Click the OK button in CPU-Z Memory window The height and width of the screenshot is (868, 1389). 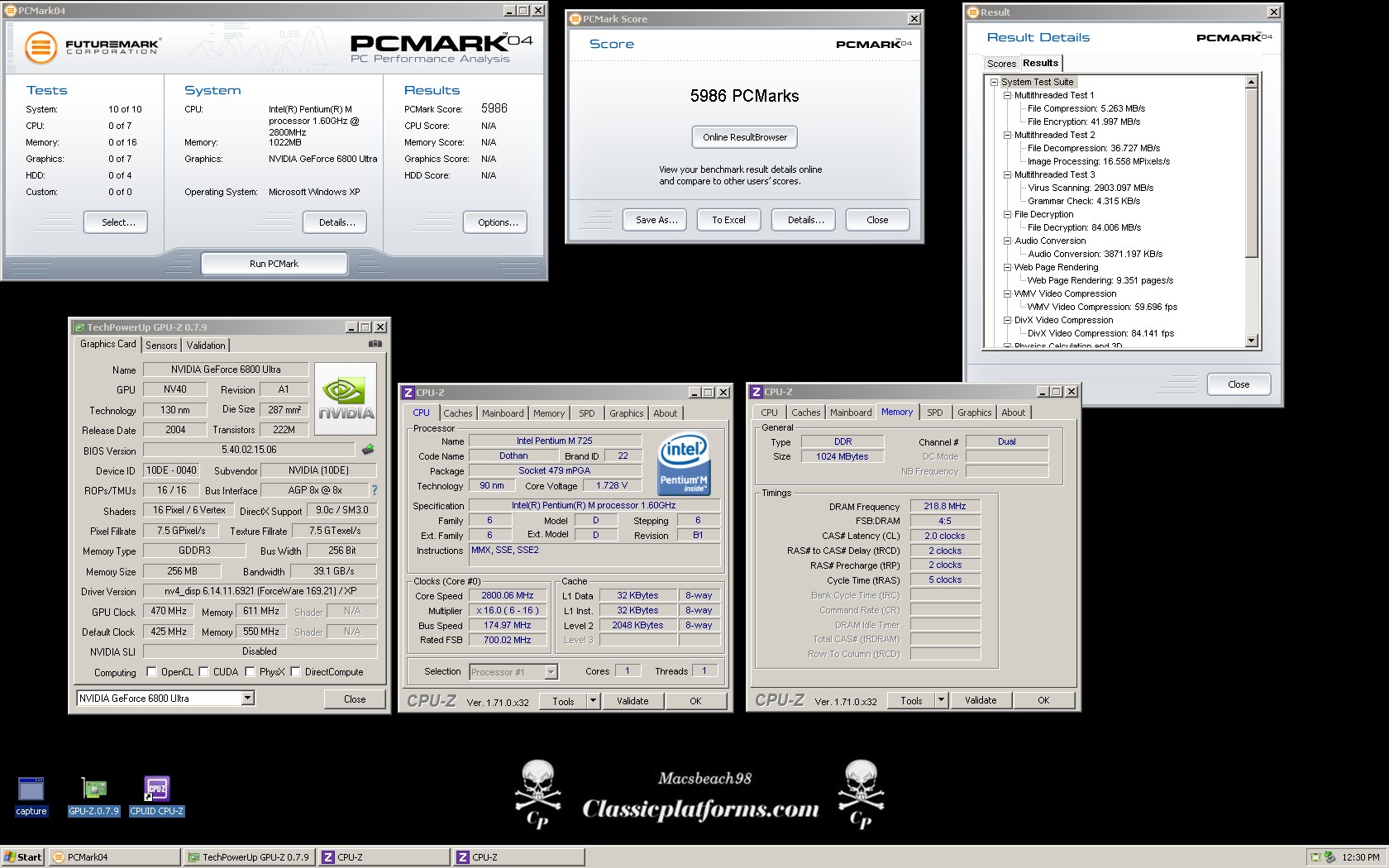click(1043, 700)
